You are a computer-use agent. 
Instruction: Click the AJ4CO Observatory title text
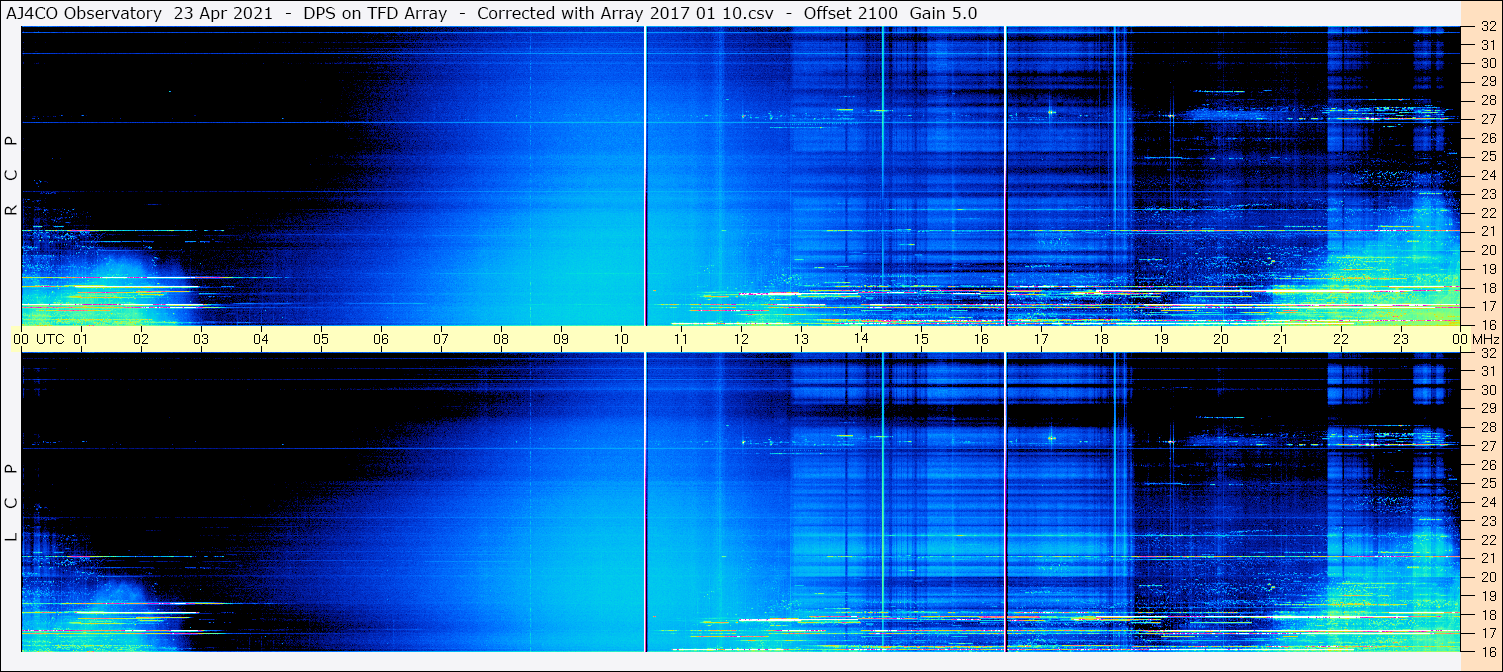[x=85, y=14]
